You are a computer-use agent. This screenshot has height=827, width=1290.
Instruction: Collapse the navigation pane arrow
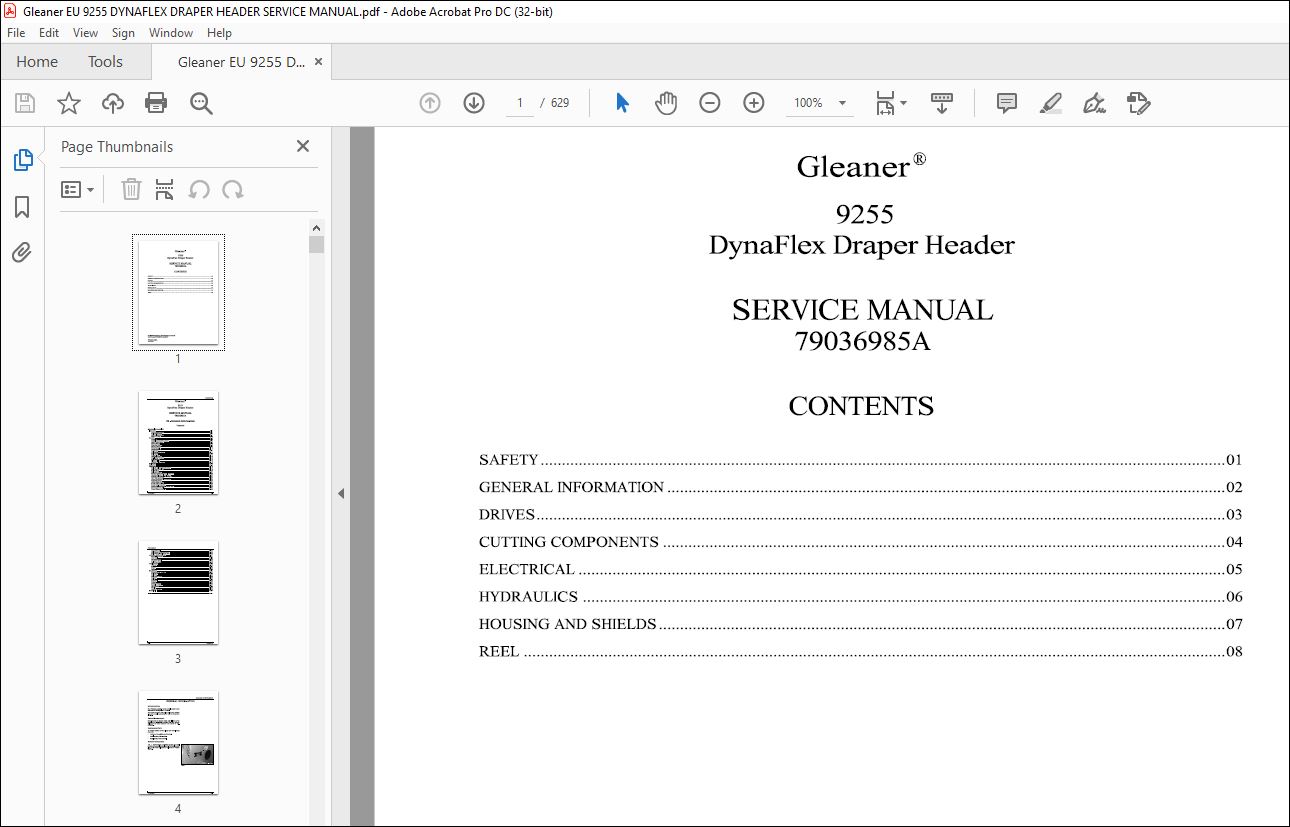pos(341,493)
